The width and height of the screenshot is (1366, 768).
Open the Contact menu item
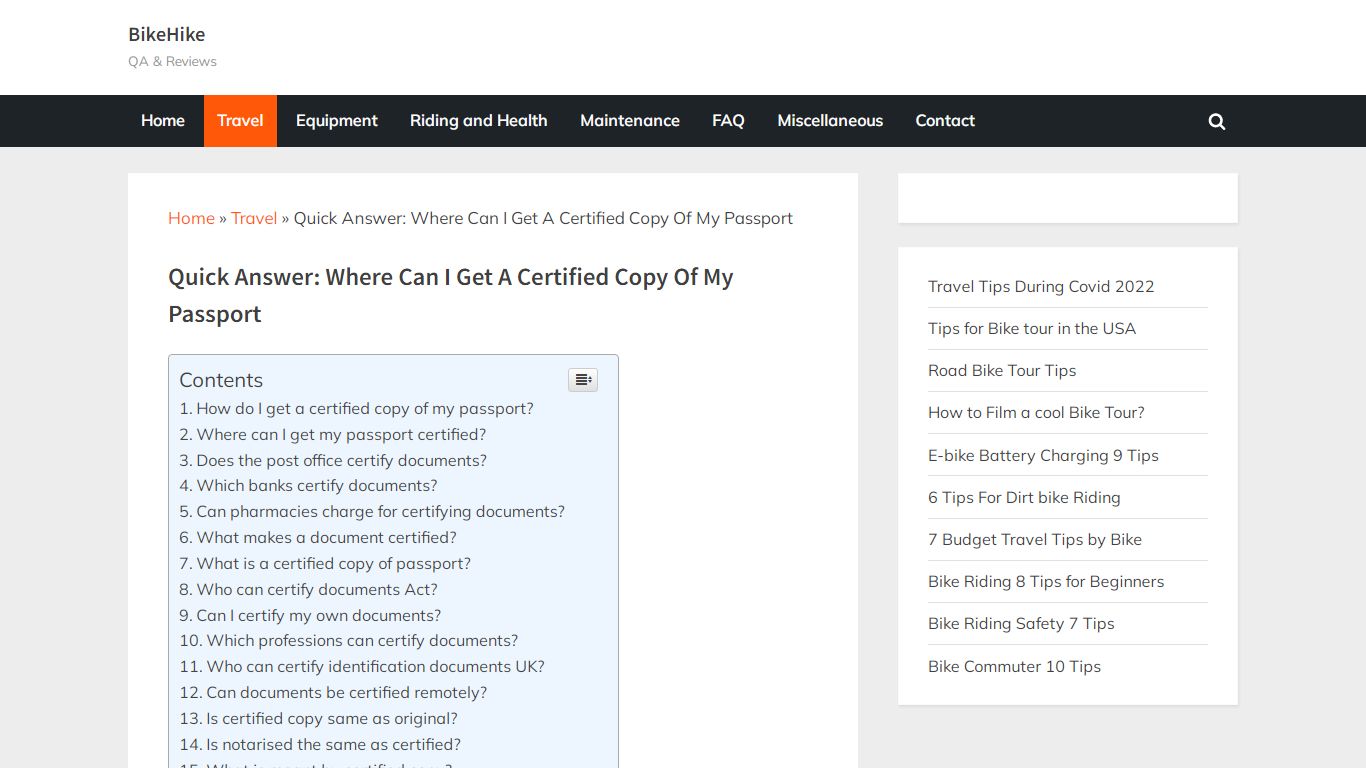(945, 121)
